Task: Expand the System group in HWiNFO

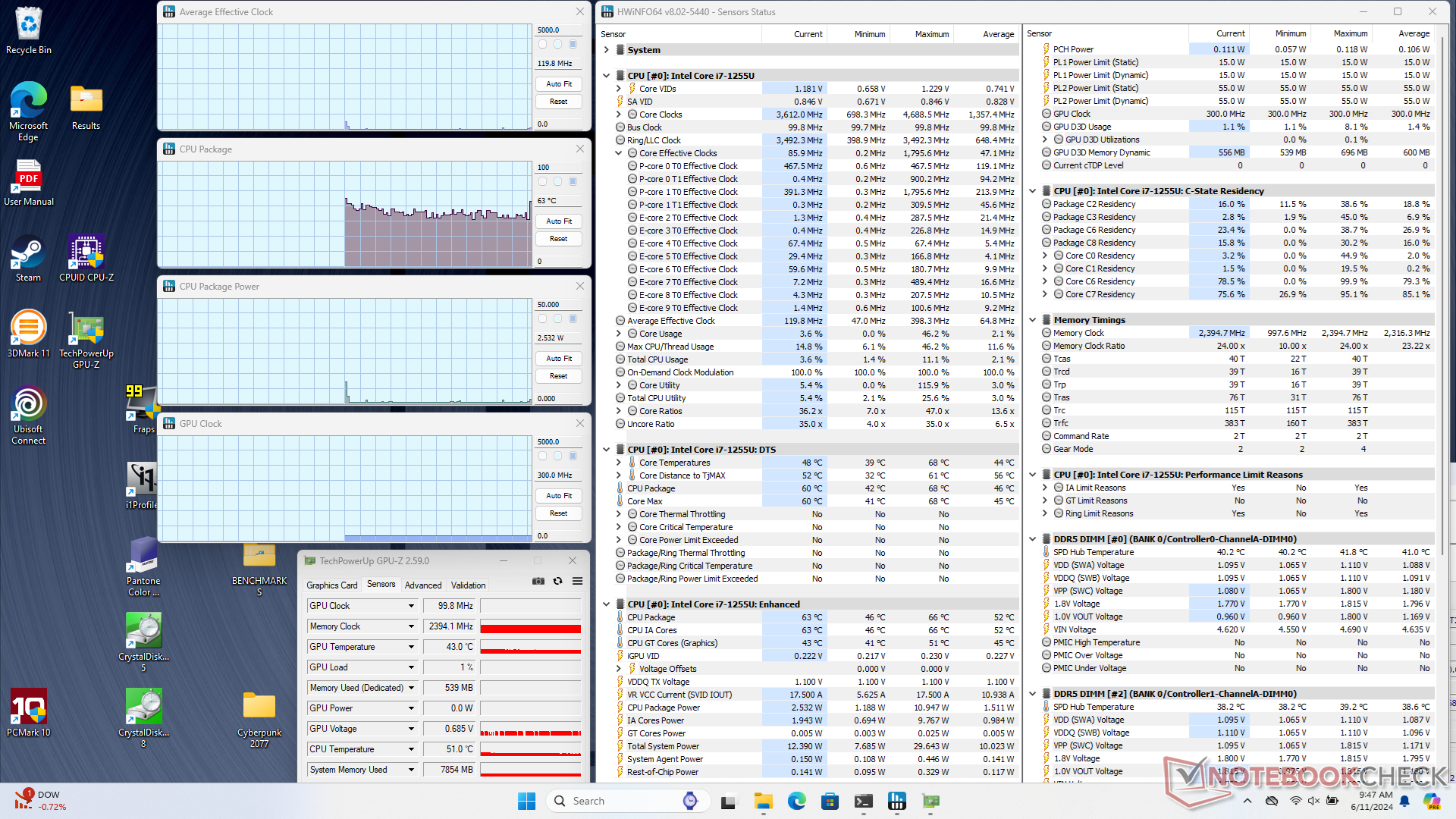Action: (607, 50)
